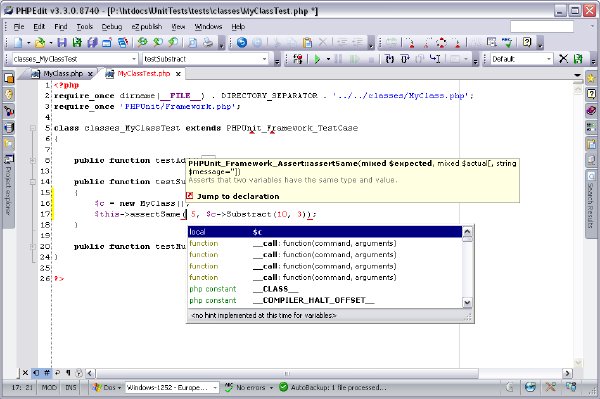Click the single blue window icon in toolbar

[107, 42]
